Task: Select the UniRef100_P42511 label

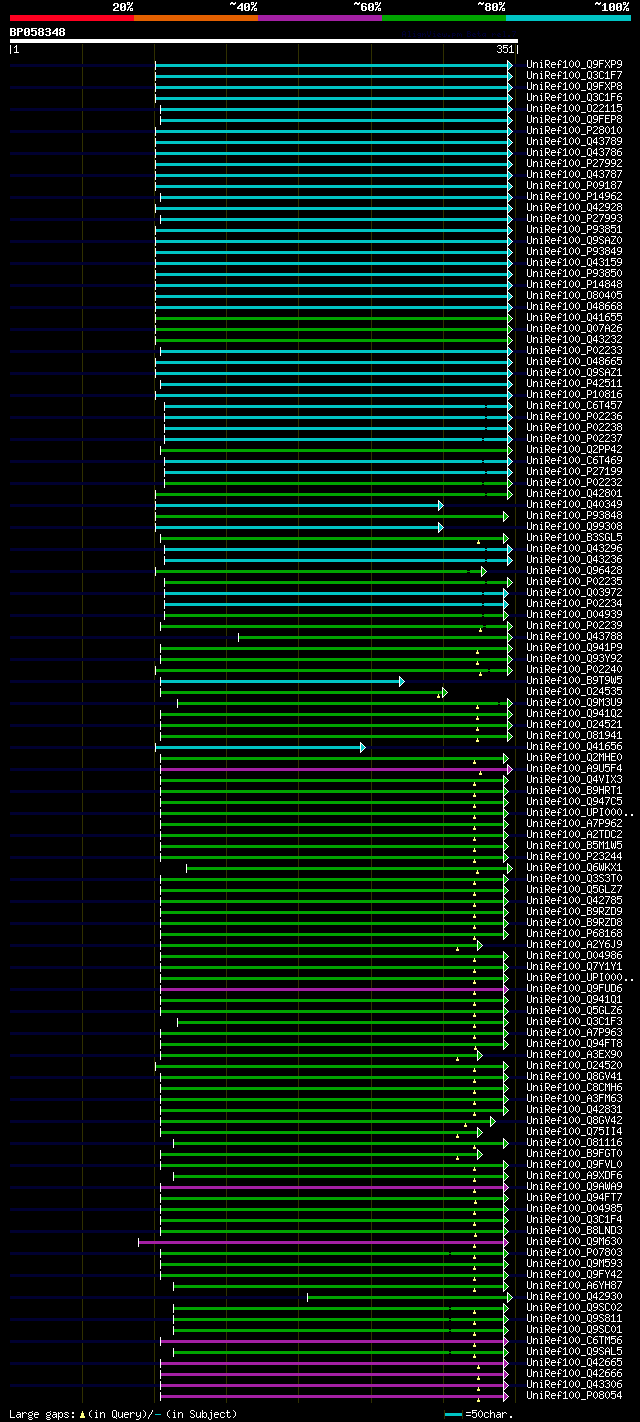Action: [574, 384]
